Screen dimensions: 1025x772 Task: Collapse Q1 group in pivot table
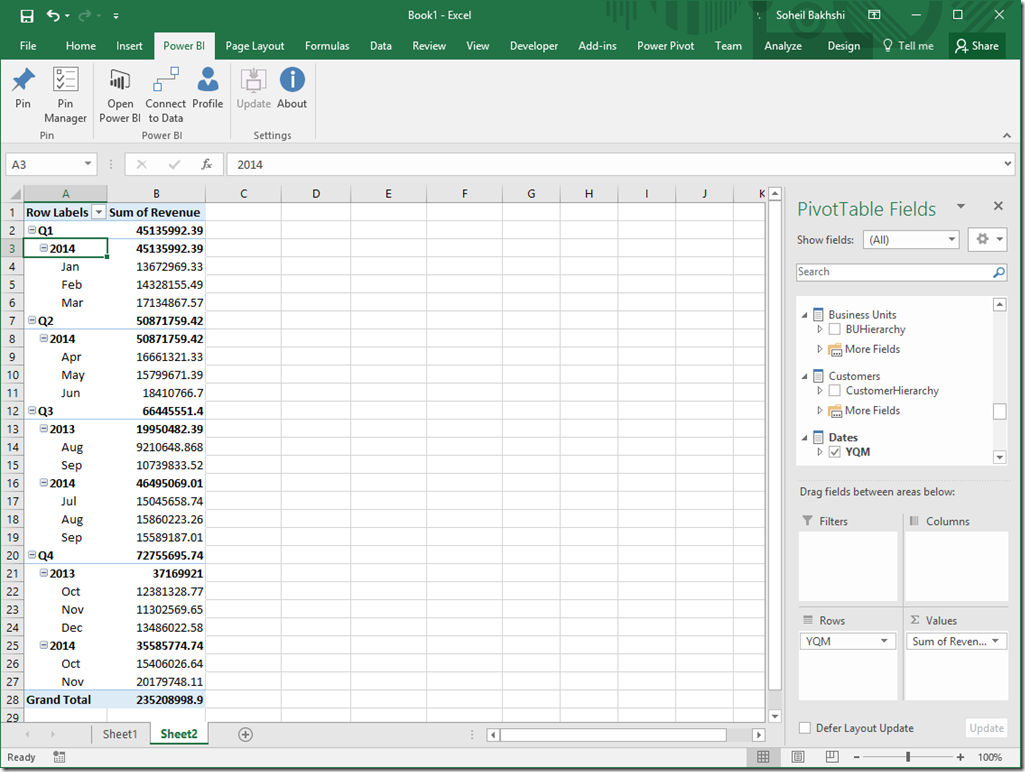click(31, 230)
